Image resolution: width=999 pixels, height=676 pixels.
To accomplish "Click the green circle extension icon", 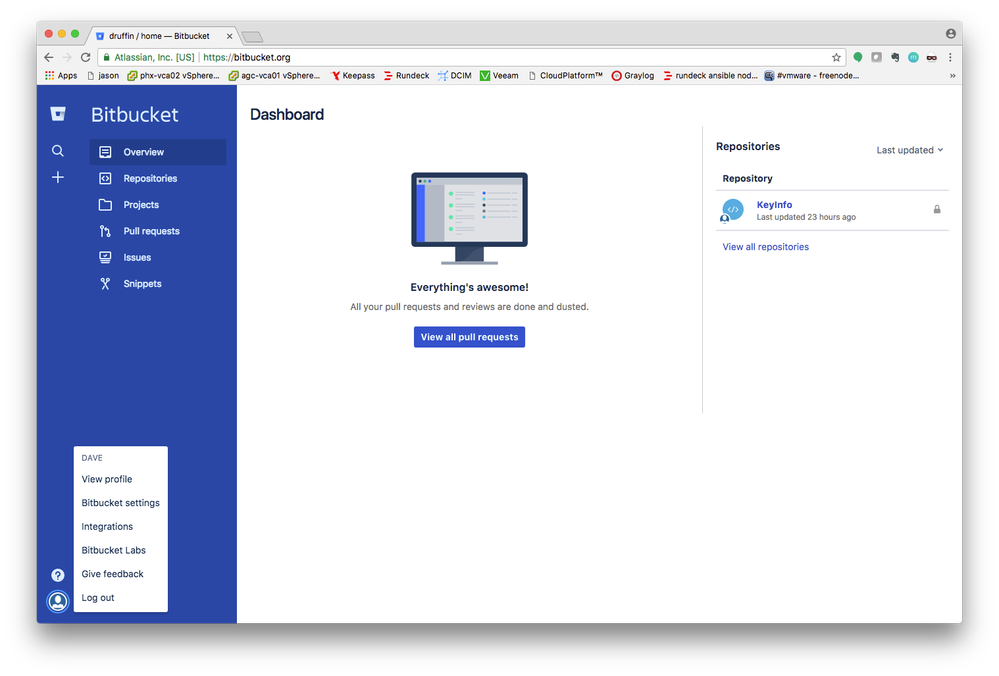I will click(x=858, y=57).
